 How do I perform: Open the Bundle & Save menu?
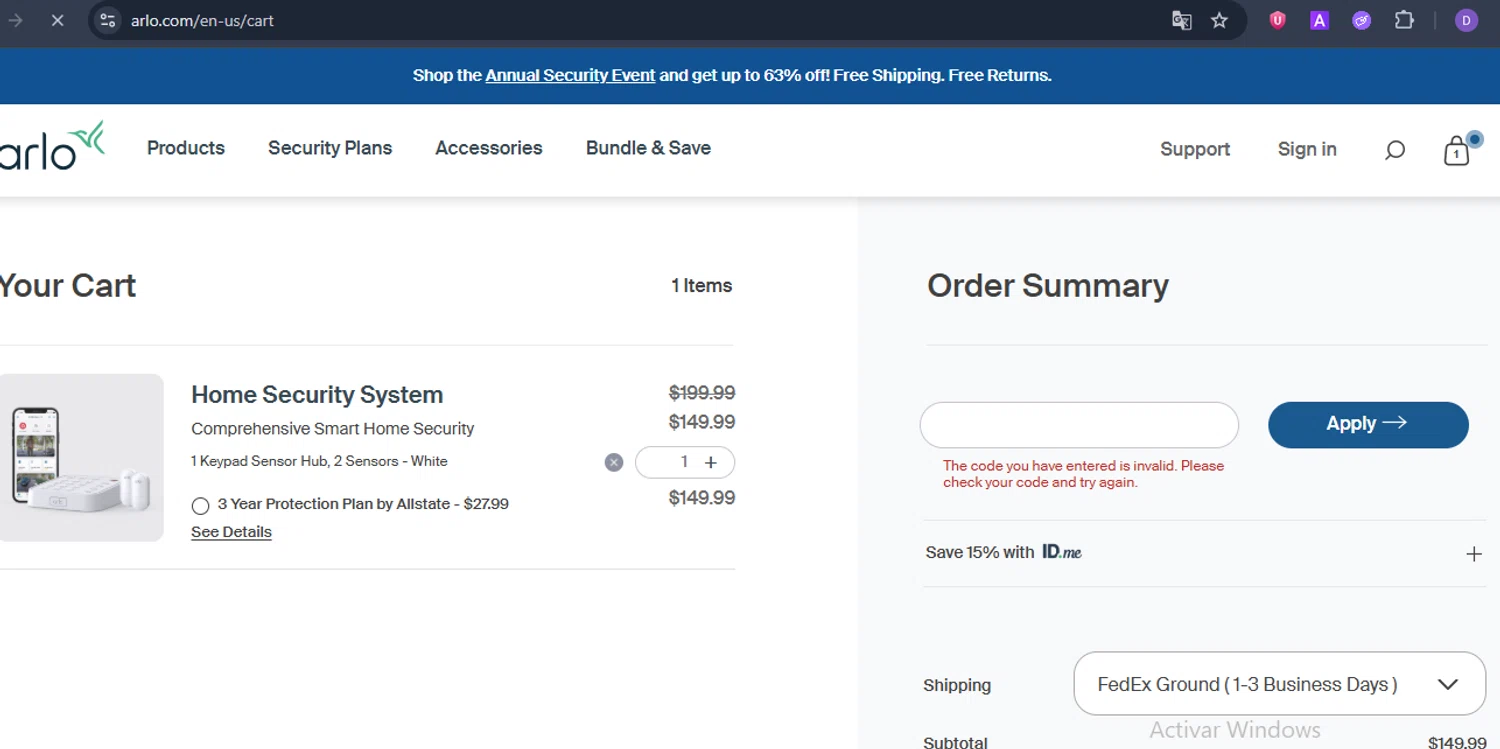pos(648,148)
